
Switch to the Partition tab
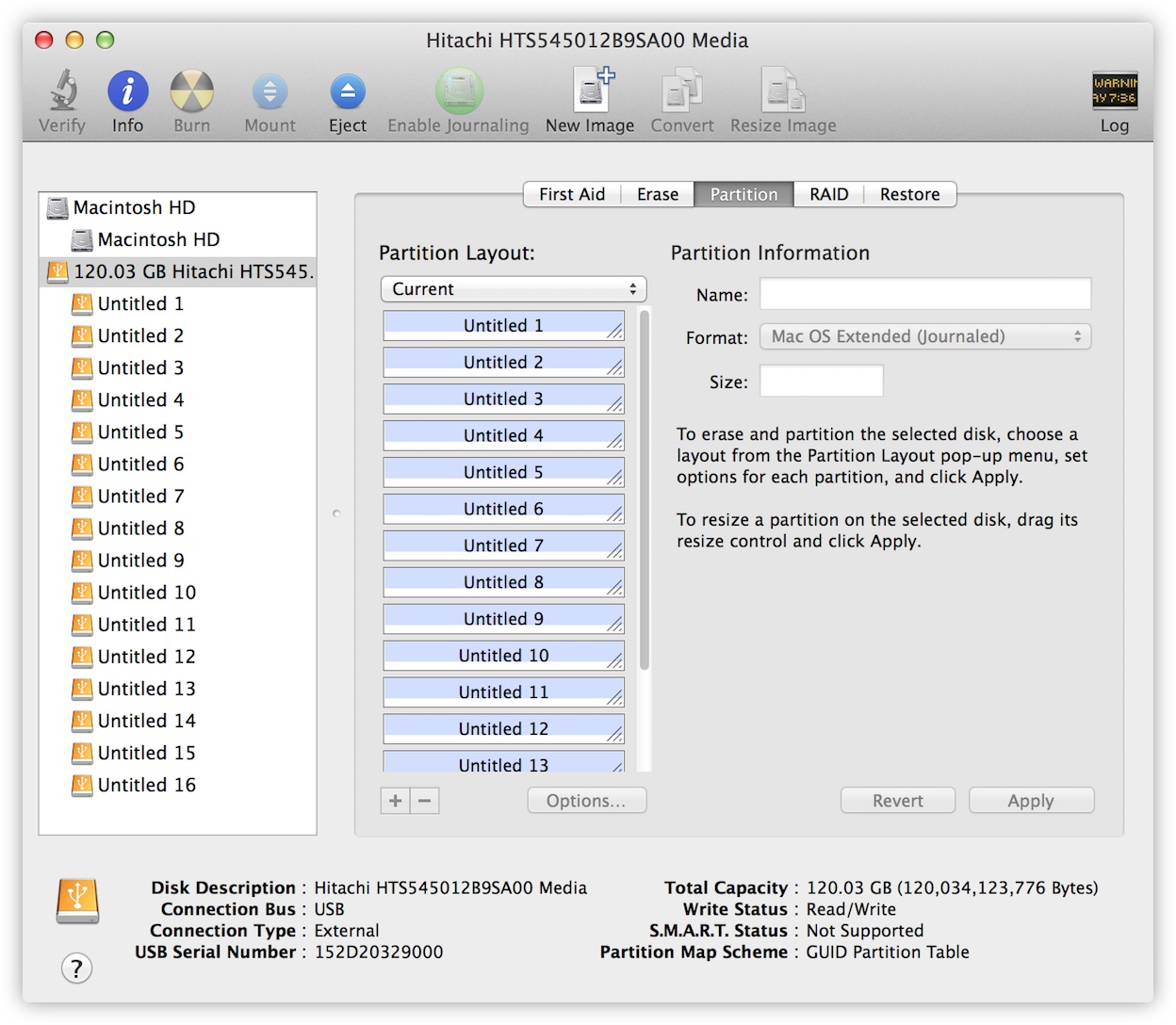pos(743,194)
